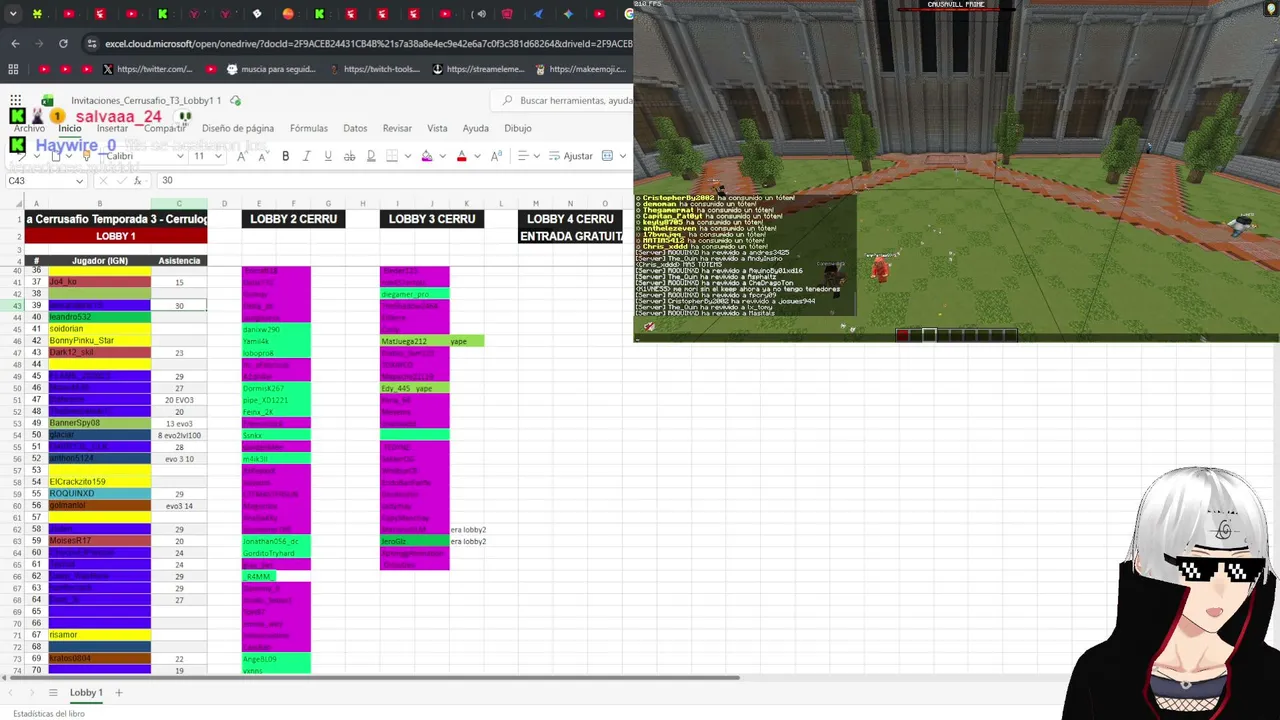1280x720 pixels.
Task: Toggle italic text formatting
Action: pos(306,156)
